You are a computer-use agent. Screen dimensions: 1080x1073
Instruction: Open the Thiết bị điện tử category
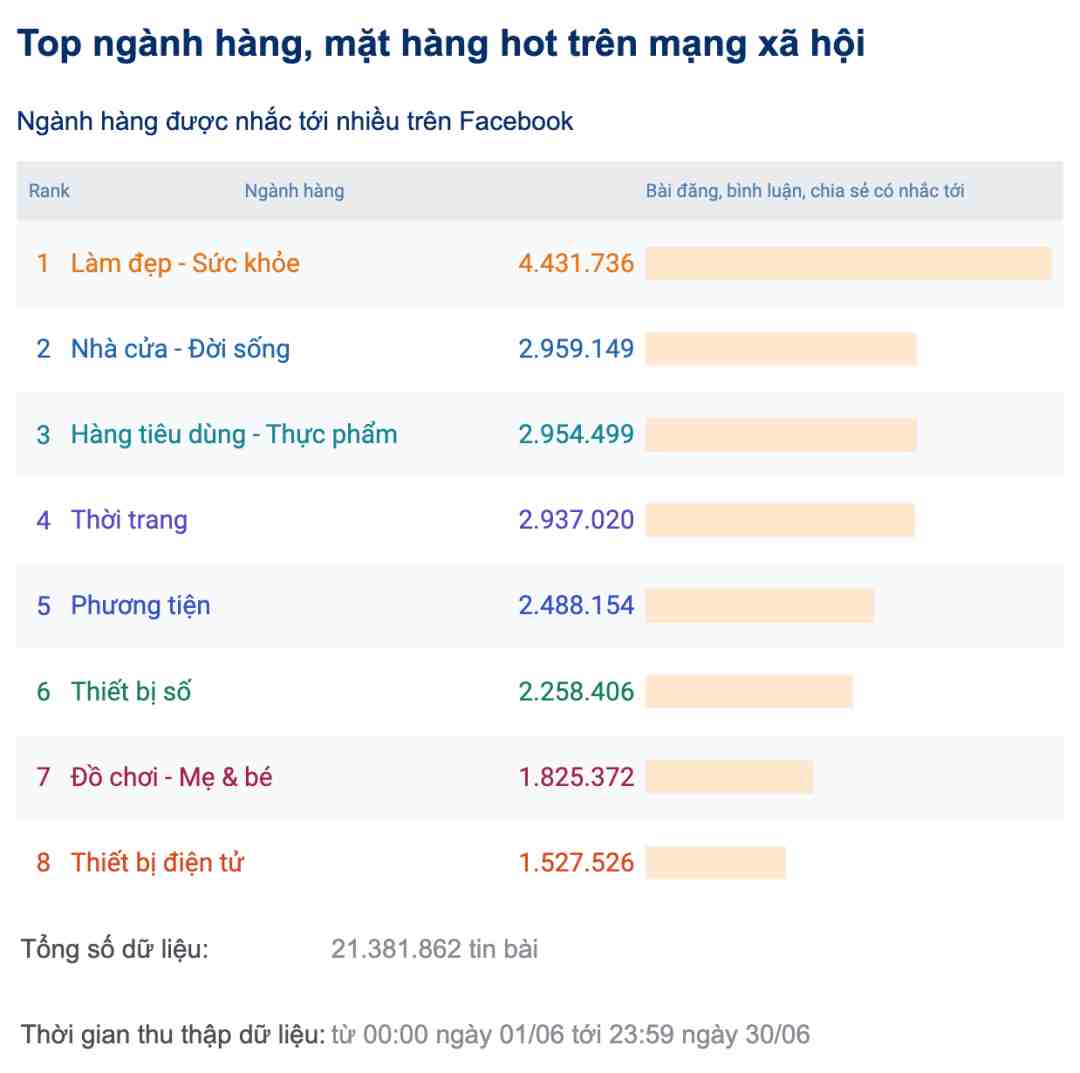point(157,863)
